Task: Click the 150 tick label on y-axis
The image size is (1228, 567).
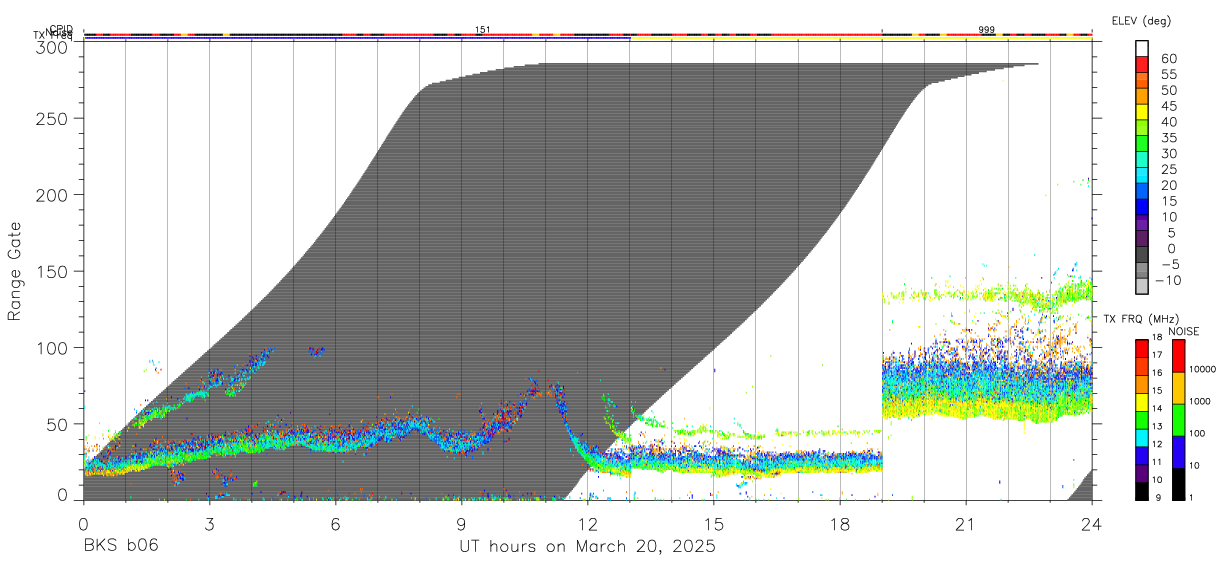Action: coord(52,271)
